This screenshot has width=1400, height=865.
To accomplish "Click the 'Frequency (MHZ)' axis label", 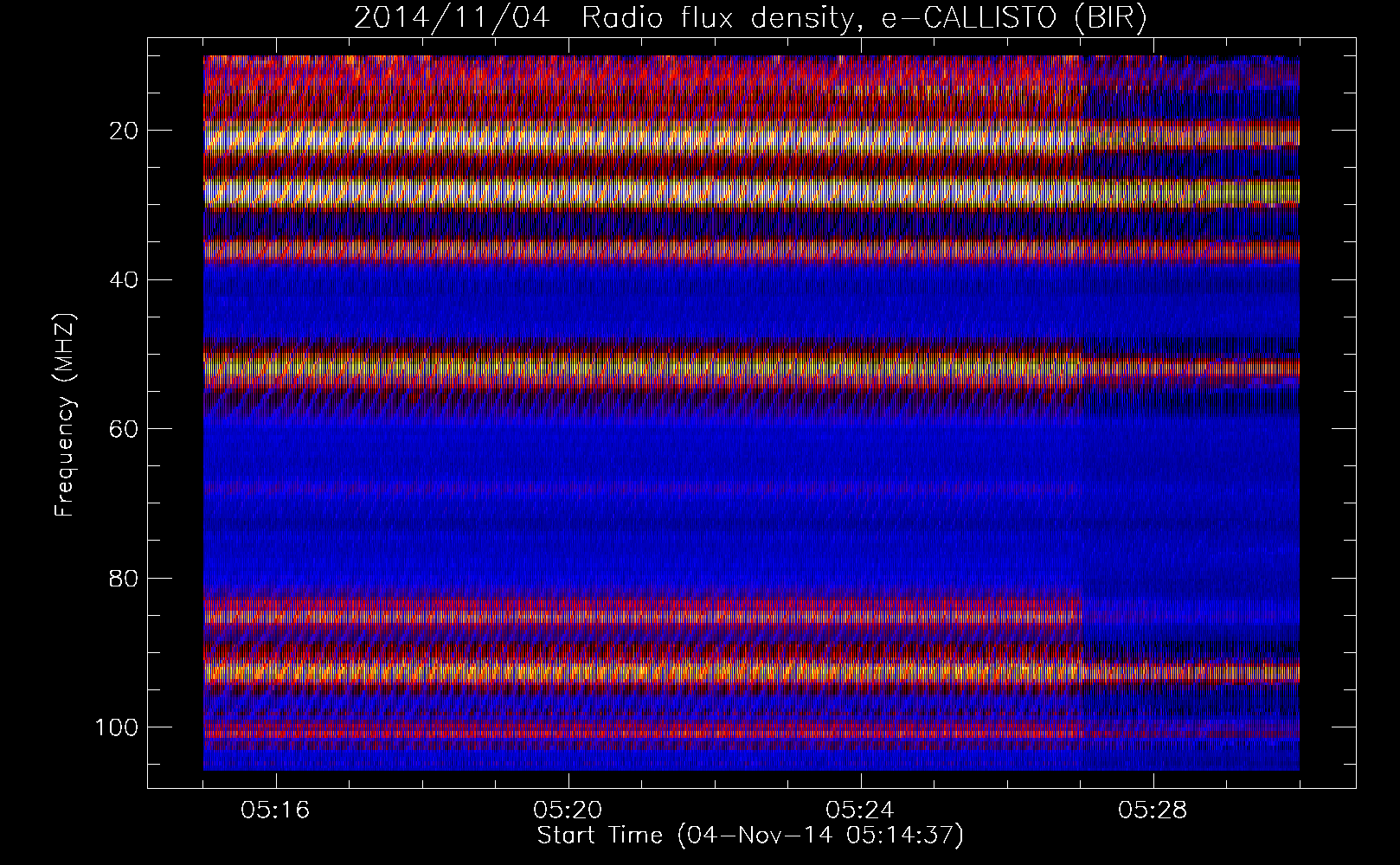I will tap(66, 415).
